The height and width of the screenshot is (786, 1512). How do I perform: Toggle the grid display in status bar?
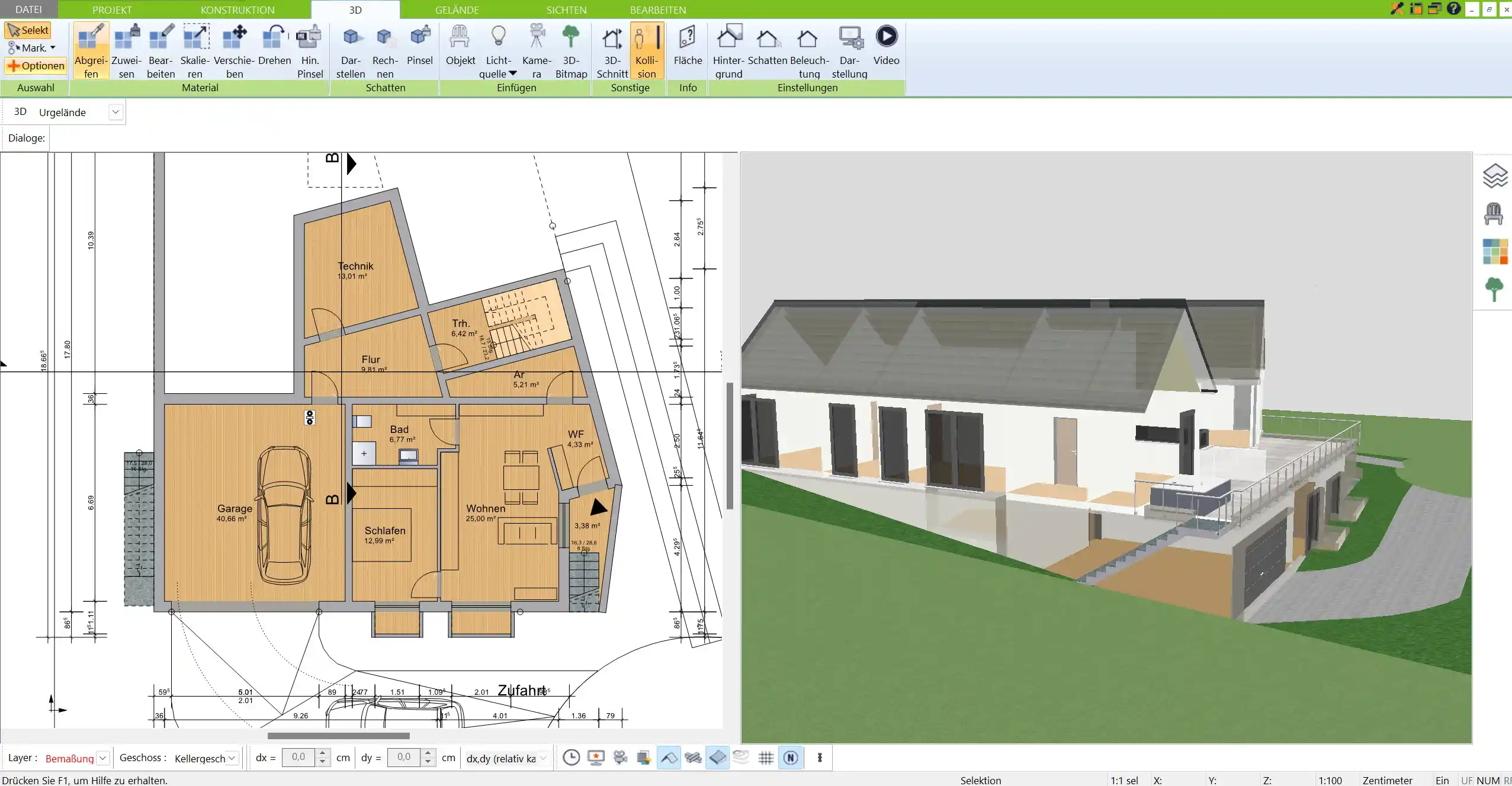point(765,758)
